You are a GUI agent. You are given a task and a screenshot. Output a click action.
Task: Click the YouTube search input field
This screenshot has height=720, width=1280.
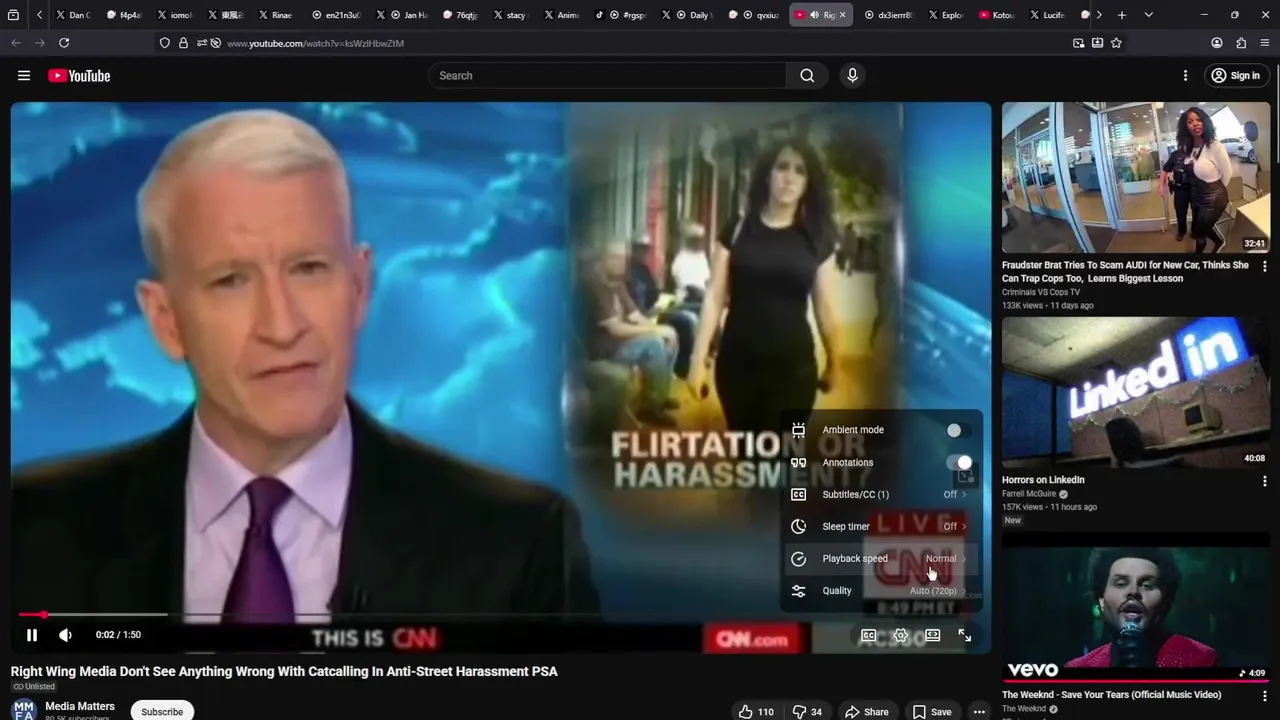[x=608, y=76]
